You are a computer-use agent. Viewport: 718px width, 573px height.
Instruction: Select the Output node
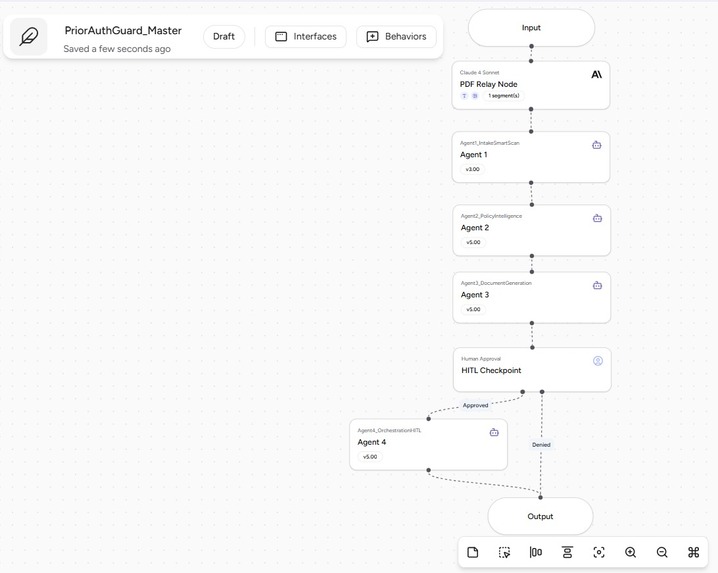pyautogui.click(x=540, y=516)
